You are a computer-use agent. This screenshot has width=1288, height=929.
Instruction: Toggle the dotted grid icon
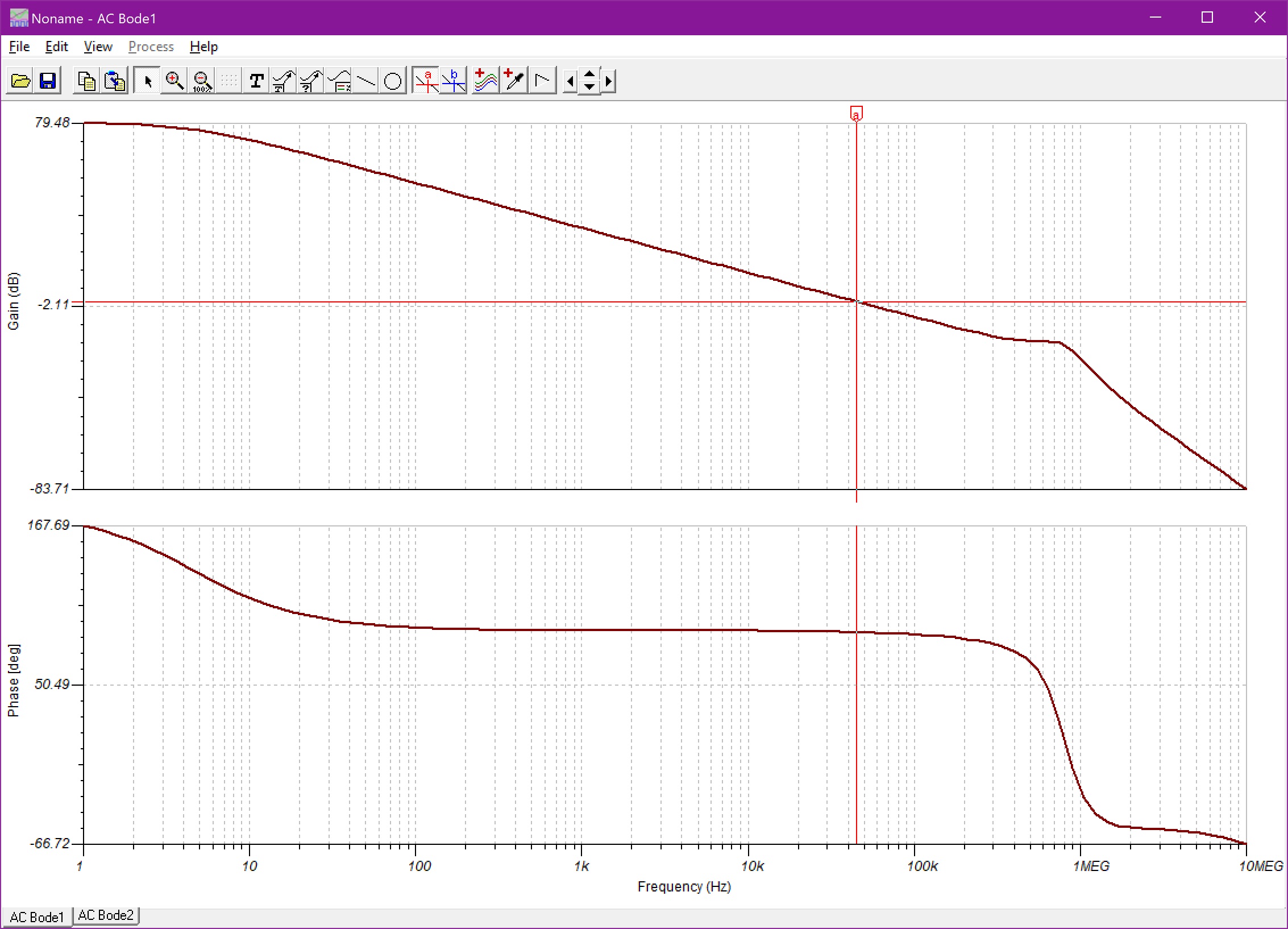(229, 81)
